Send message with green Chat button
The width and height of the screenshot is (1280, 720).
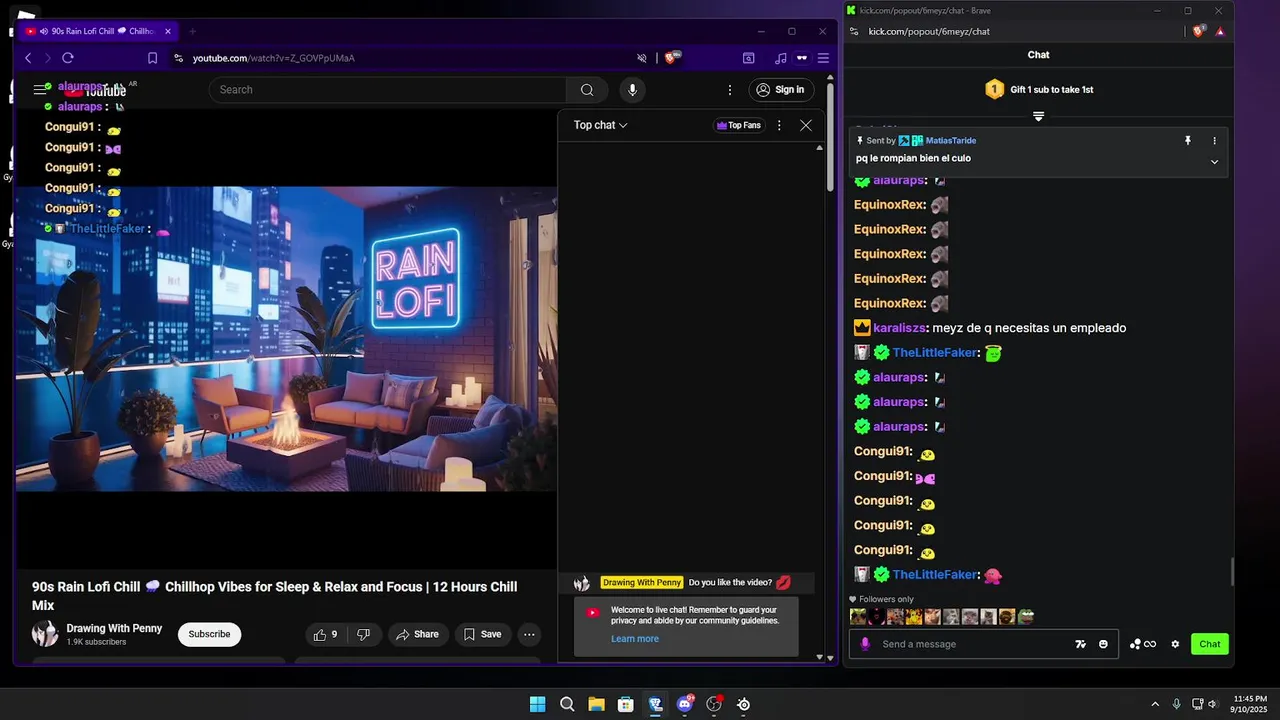[1210, 644]
